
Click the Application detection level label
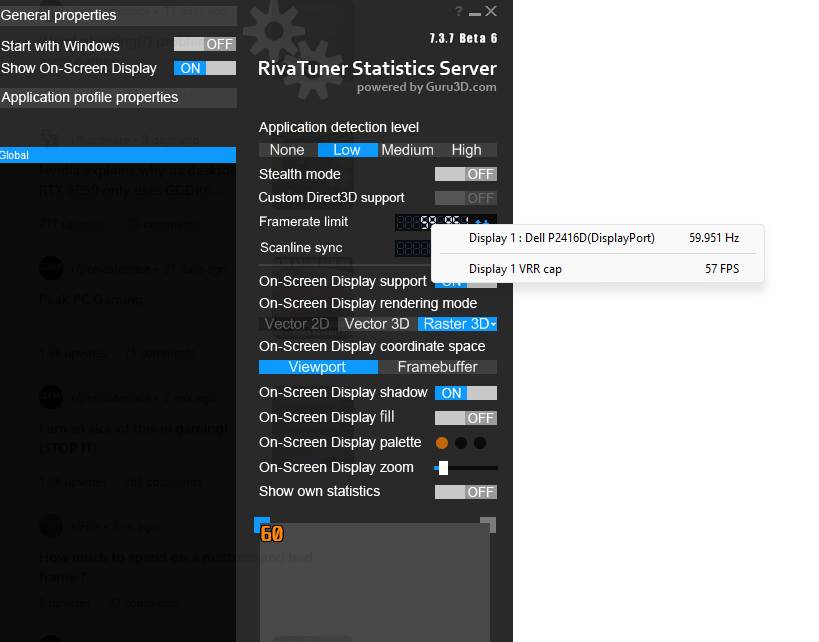tap(339, 127)
